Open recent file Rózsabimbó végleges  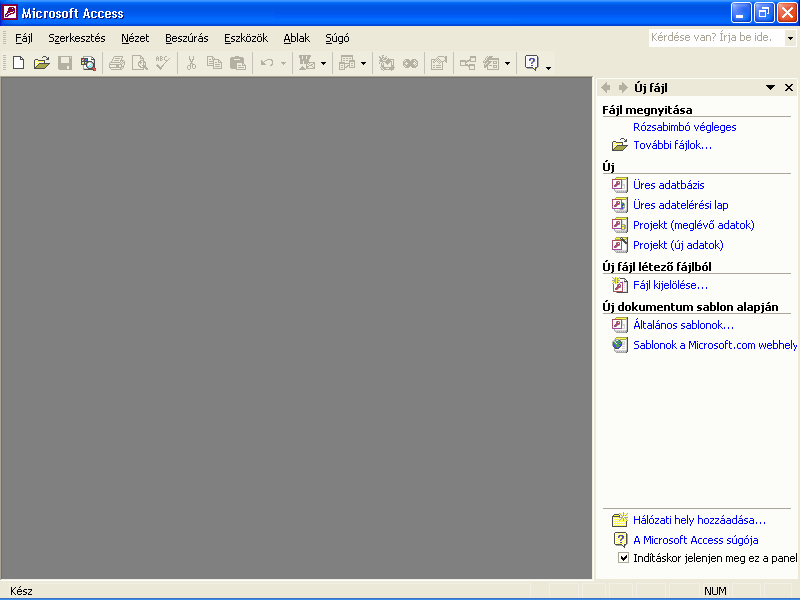[685, 127]
